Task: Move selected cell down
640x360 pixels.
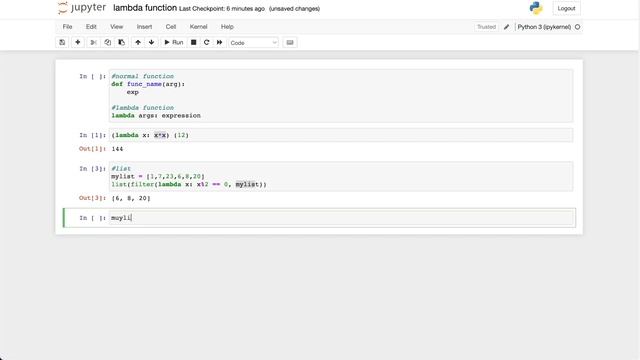Action: tap(151, 42)
